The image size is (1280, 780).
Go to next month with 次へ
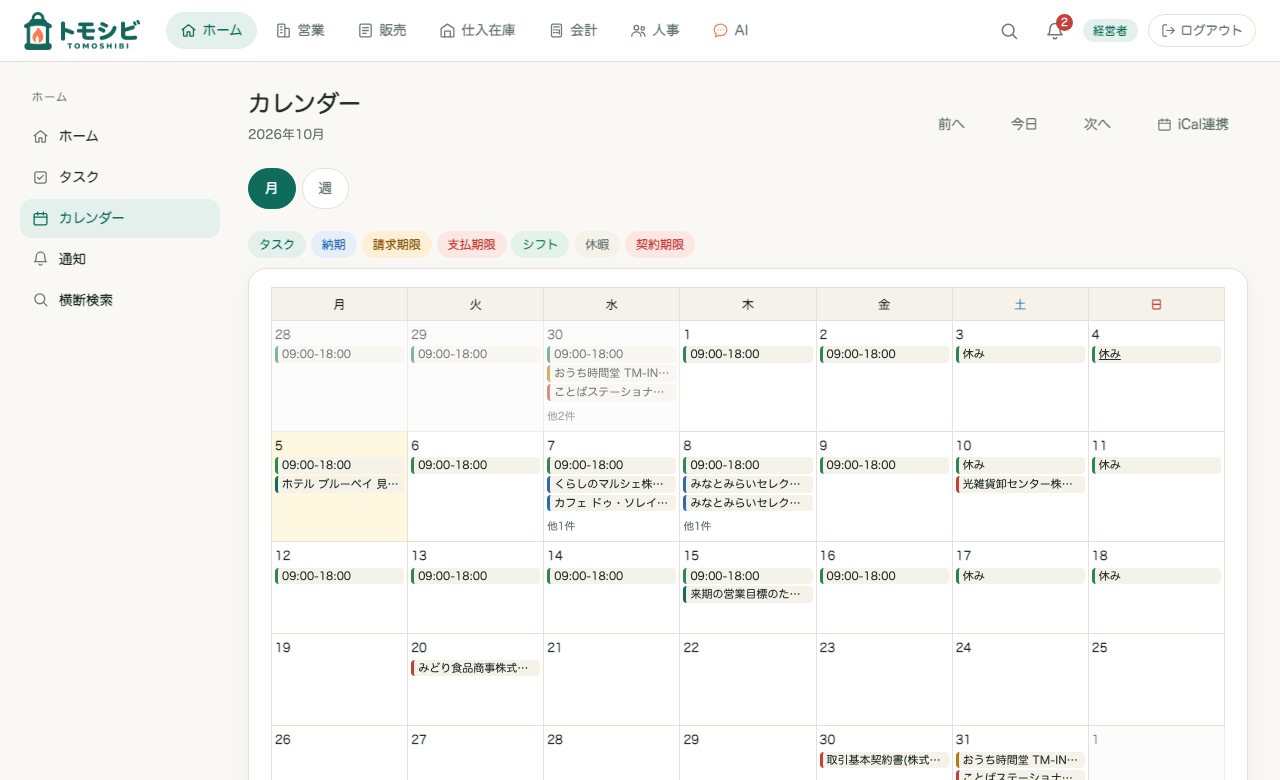click(1097, 124)
